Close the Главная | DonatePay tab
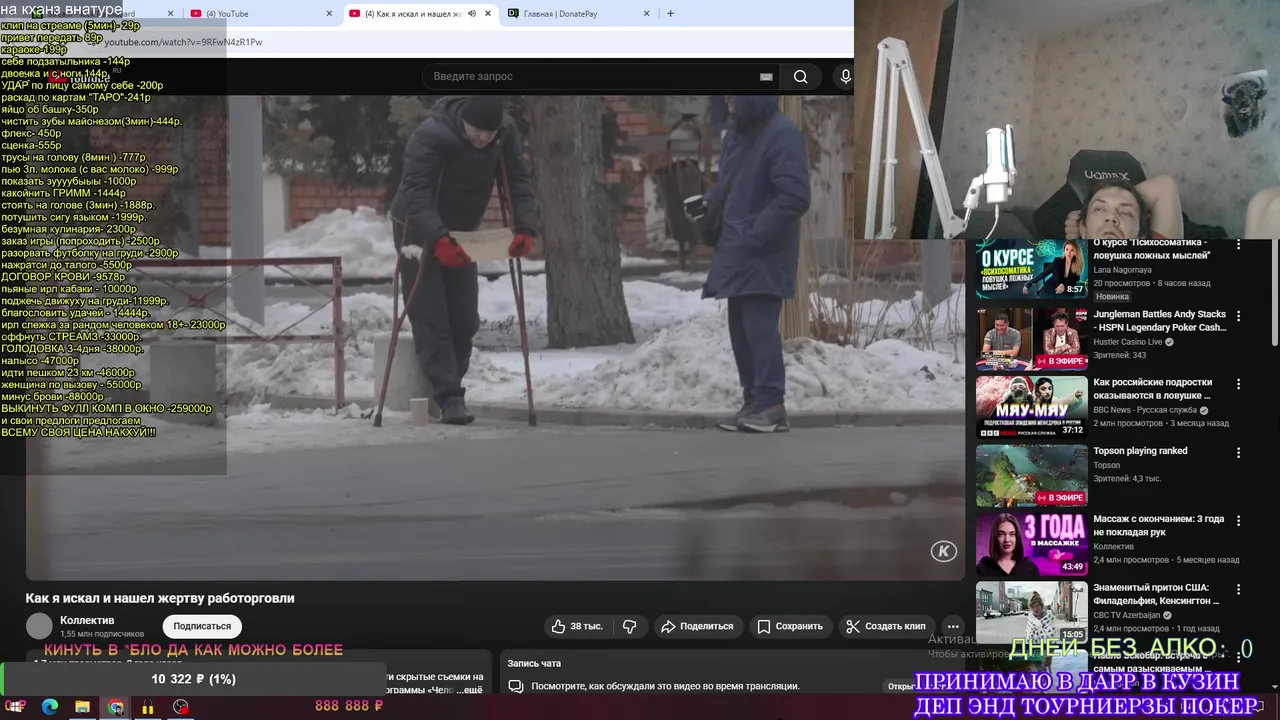The image size is (1280, 720). click(646, 14)
